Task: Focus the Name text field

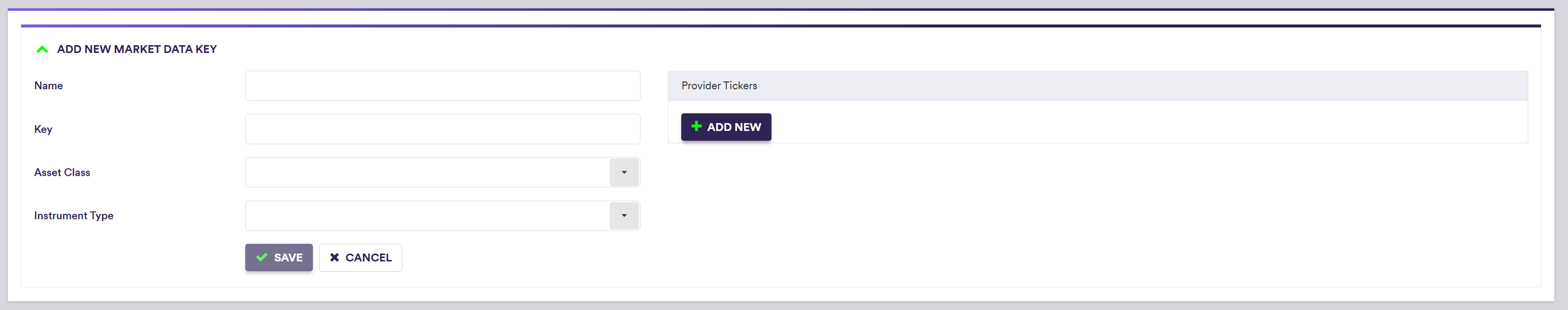Action: (442, 86)
